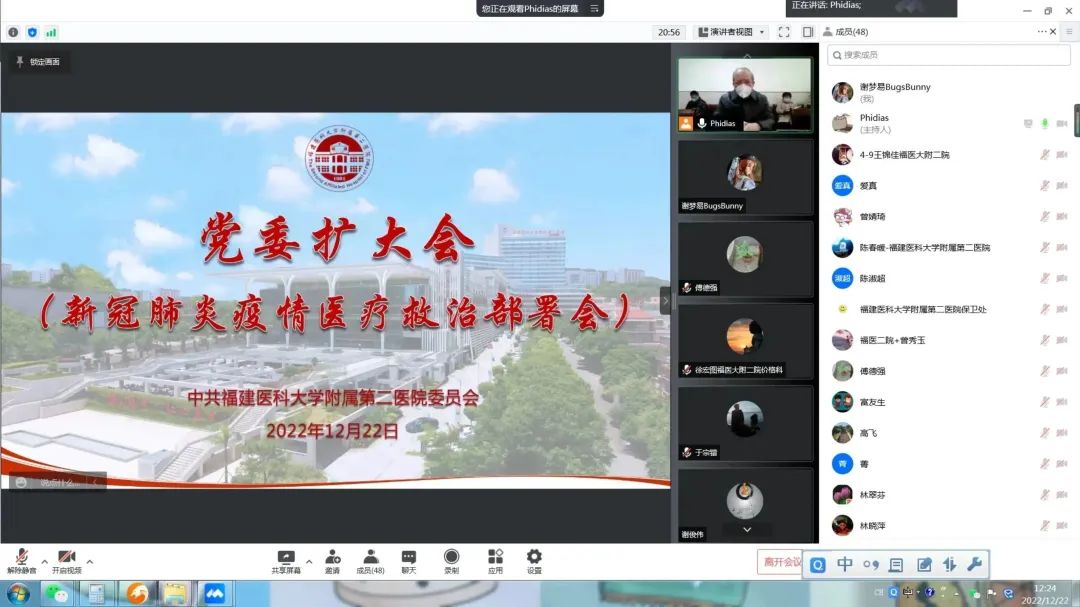Expand audio options arrow beside 解除静音

coord(44,561)
